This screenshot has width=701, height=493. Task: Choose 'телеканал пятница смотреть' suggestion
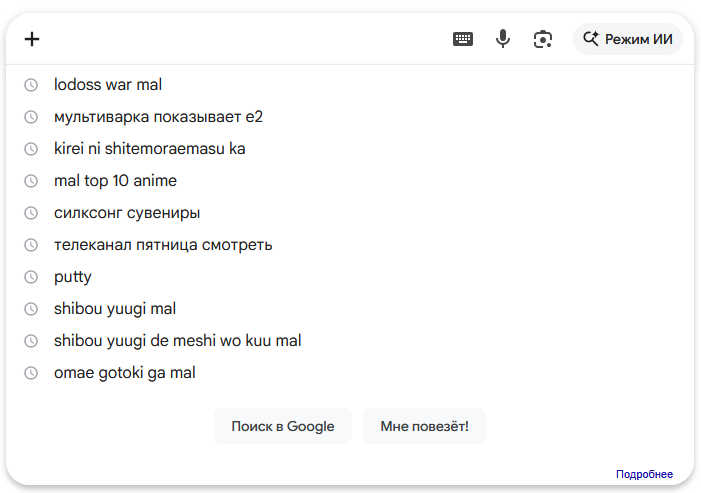pos(163,245)
